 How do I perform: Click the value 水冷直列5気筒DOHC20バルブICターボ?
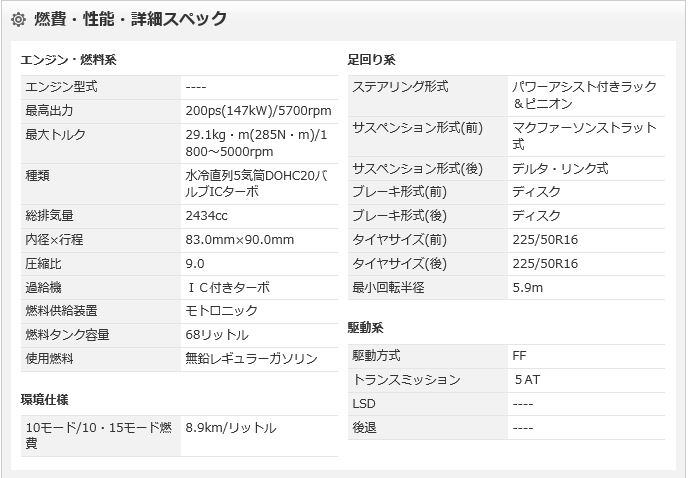[x=256, y=183]
